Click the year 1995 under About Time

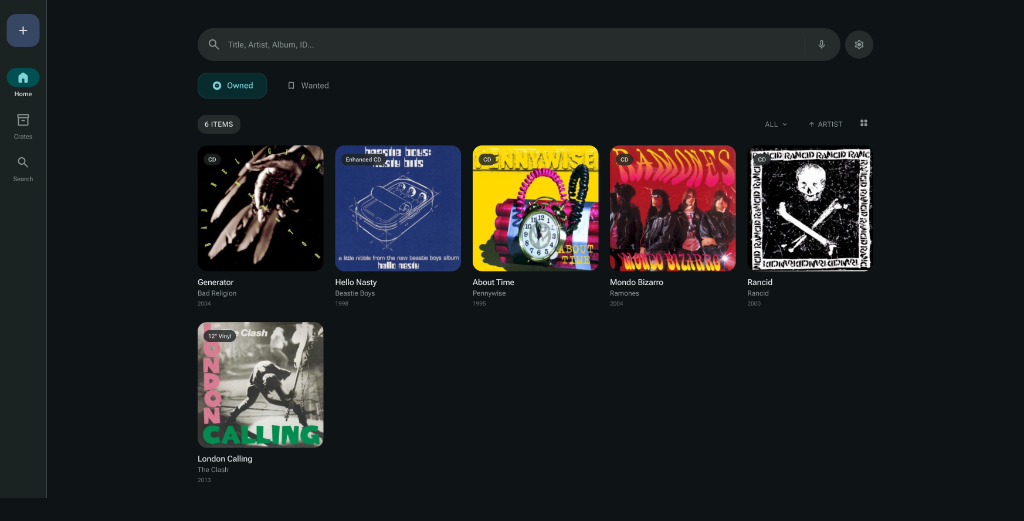click(479, 304)
